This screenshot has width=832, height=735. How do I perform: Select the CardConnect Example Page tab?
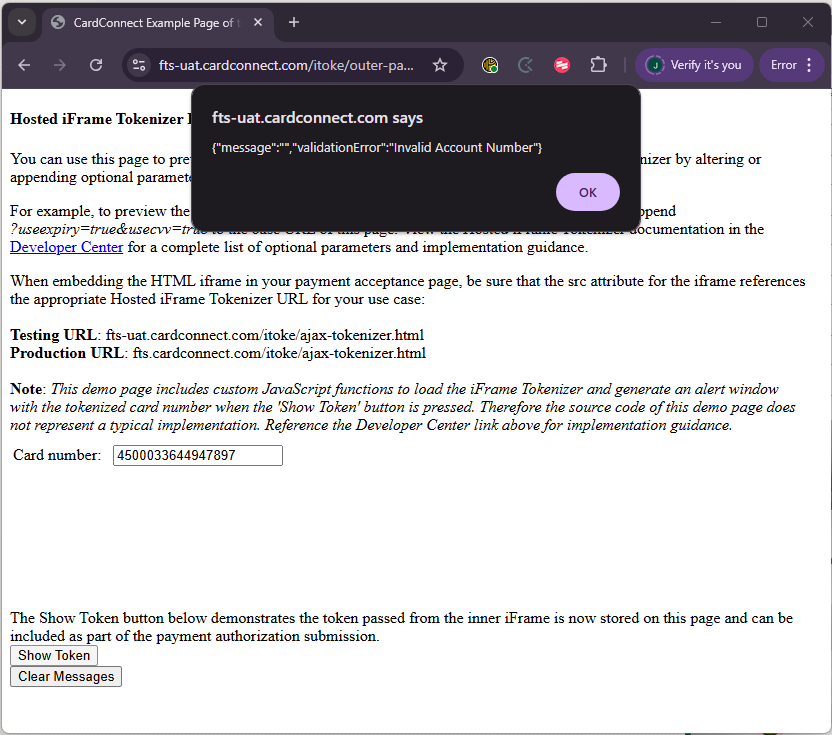coord(158,23)
